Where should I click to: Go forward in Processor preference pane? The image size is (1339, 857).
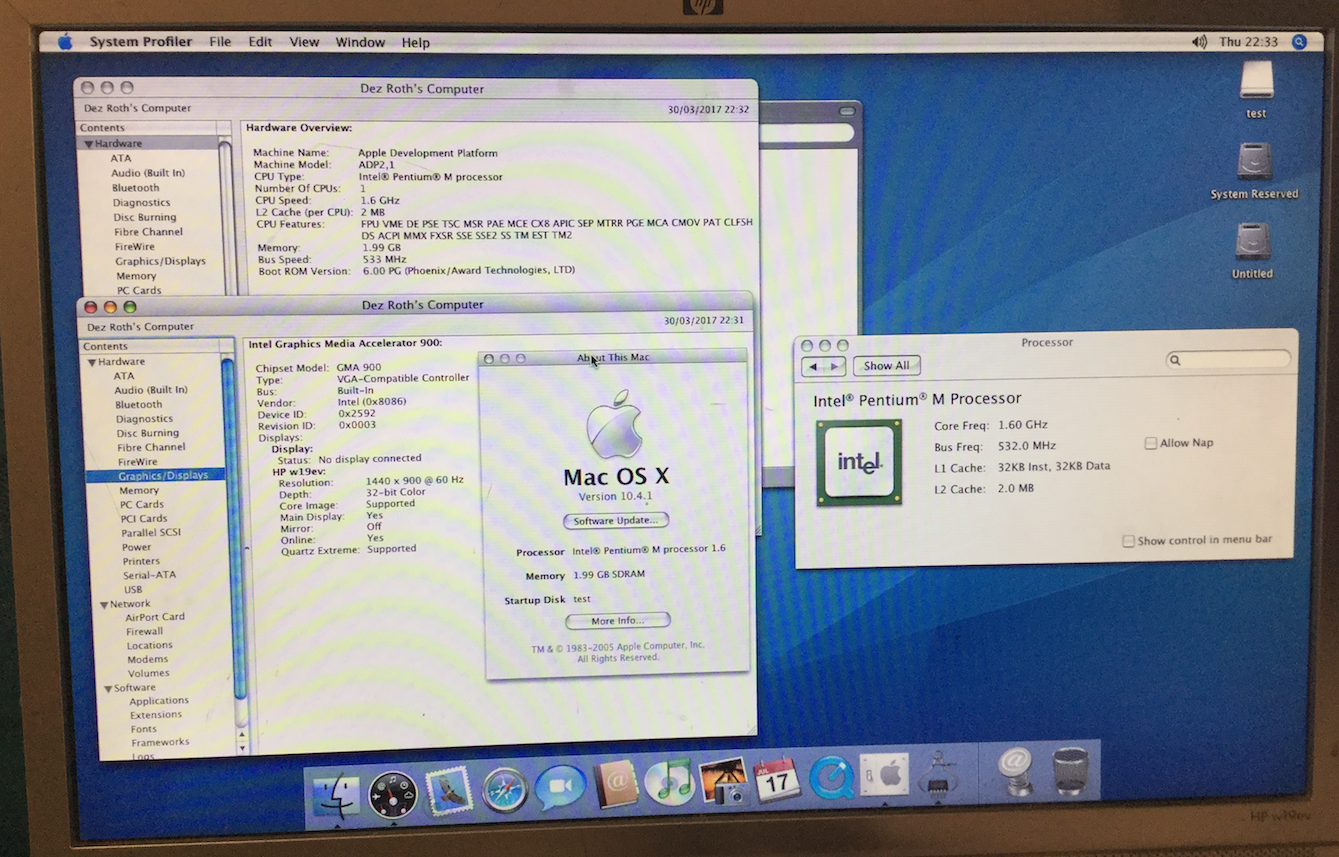(x=836, y=366)
